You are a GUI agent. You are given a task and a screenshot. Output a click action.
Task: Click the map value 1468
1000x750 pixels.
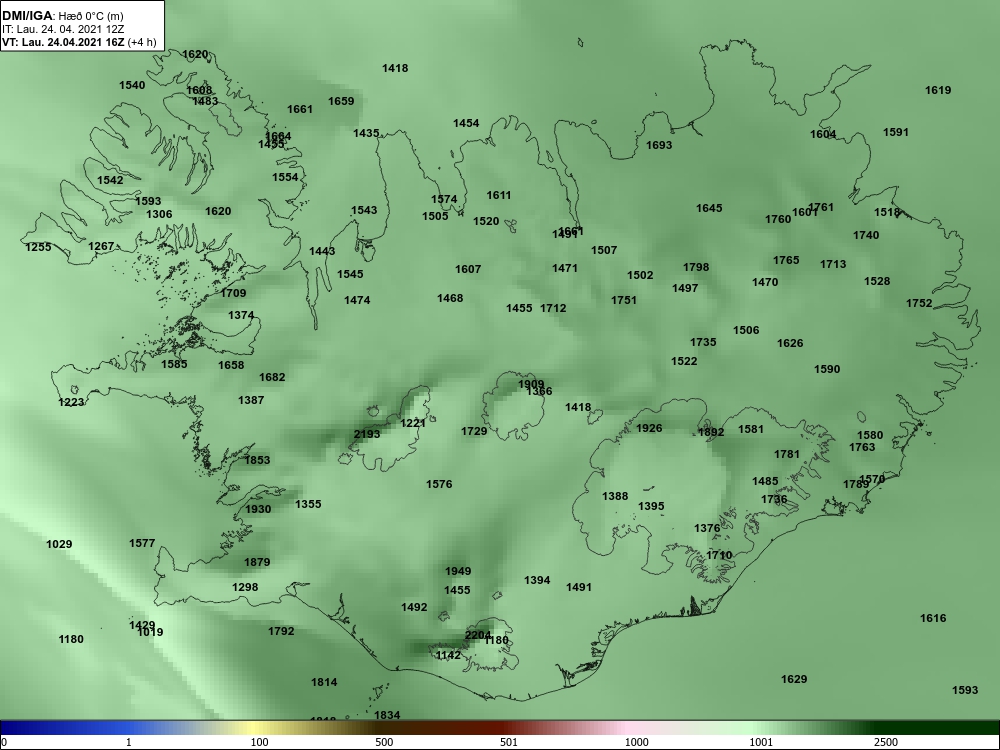[x=450, y=298]
